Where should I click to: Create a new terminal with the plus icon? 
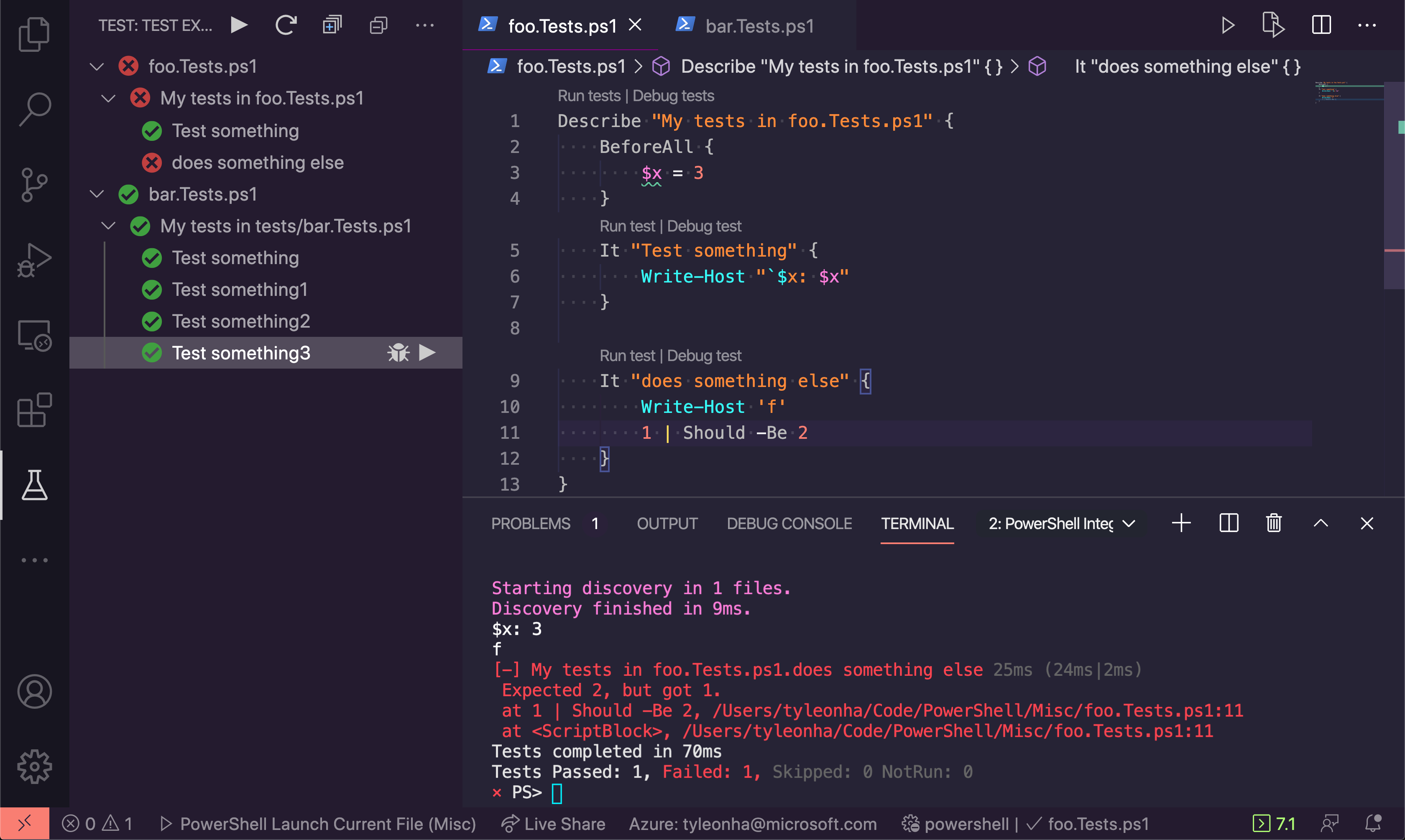(1181, 522)
